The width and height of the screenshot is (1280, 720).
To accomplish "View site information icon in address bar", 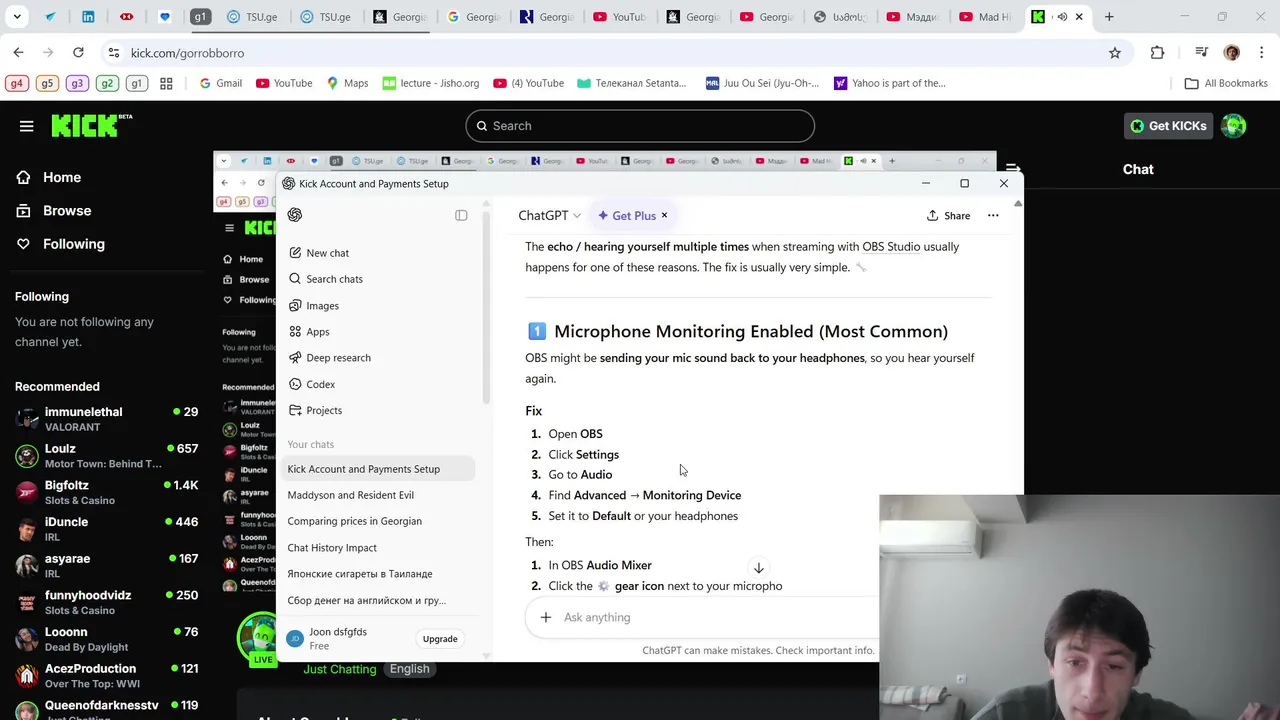I will (x=113, y=53).
